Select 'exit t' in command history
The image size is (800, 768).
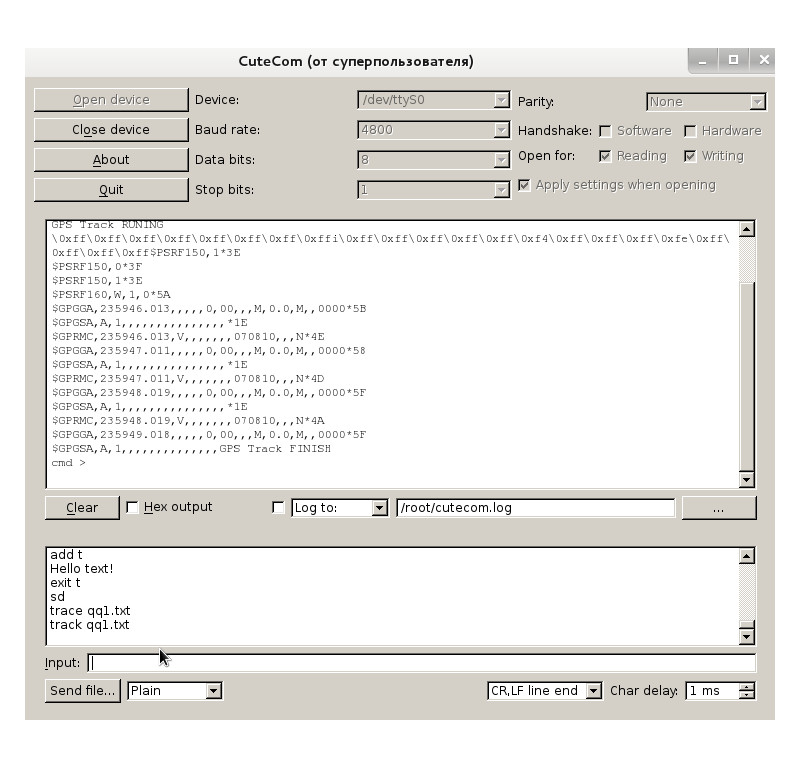pyautogui.click(x=65, y=583)
